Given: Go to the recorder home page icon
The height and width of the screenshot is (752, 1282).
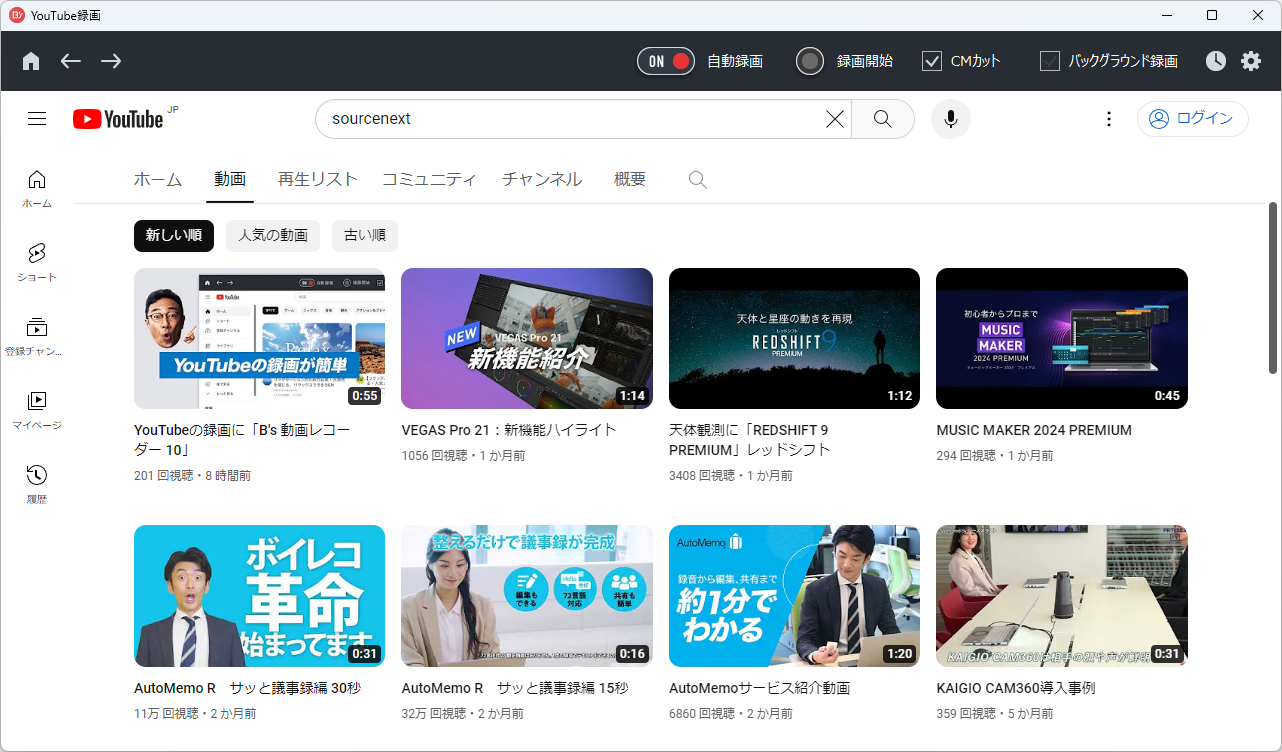Looking at the screenshot, I should pyautogui.click(x=31, y=61).
